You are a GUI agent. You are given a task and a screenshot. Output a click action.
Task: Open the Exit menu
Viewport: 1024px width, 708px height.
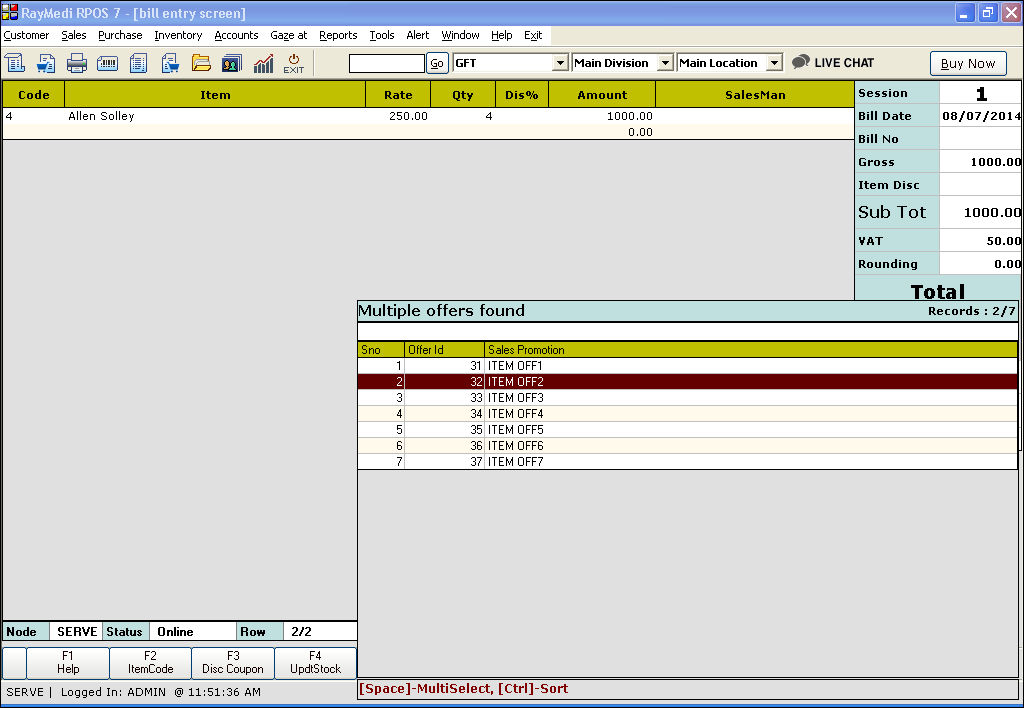point(533,35)
